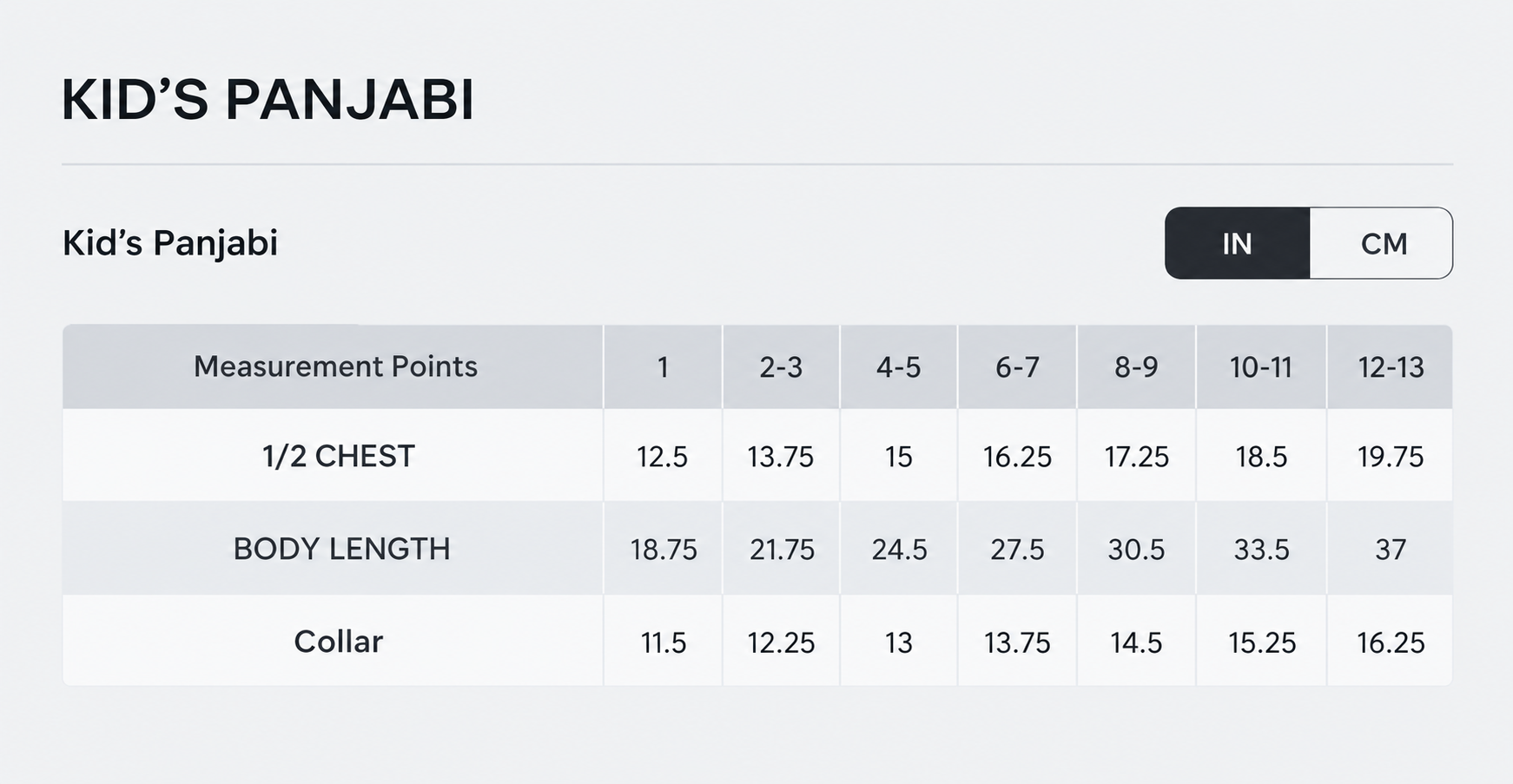The image size is (1513, 784).
Task: Select the 6-7 size column header
Action: [1017, 366]
